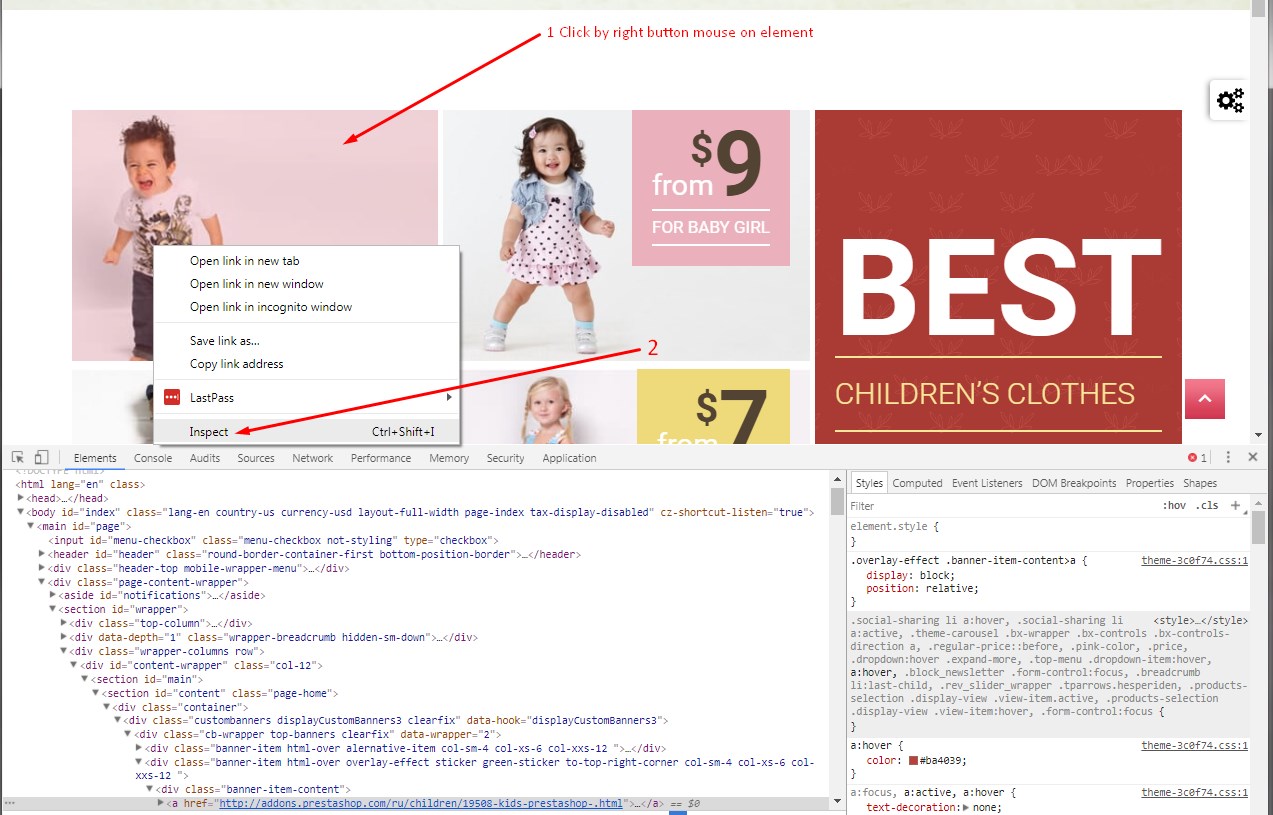Switch to the Console tab
Image resolution: width=1273 pixels, height=815 pixels.
tap(153, 458)
